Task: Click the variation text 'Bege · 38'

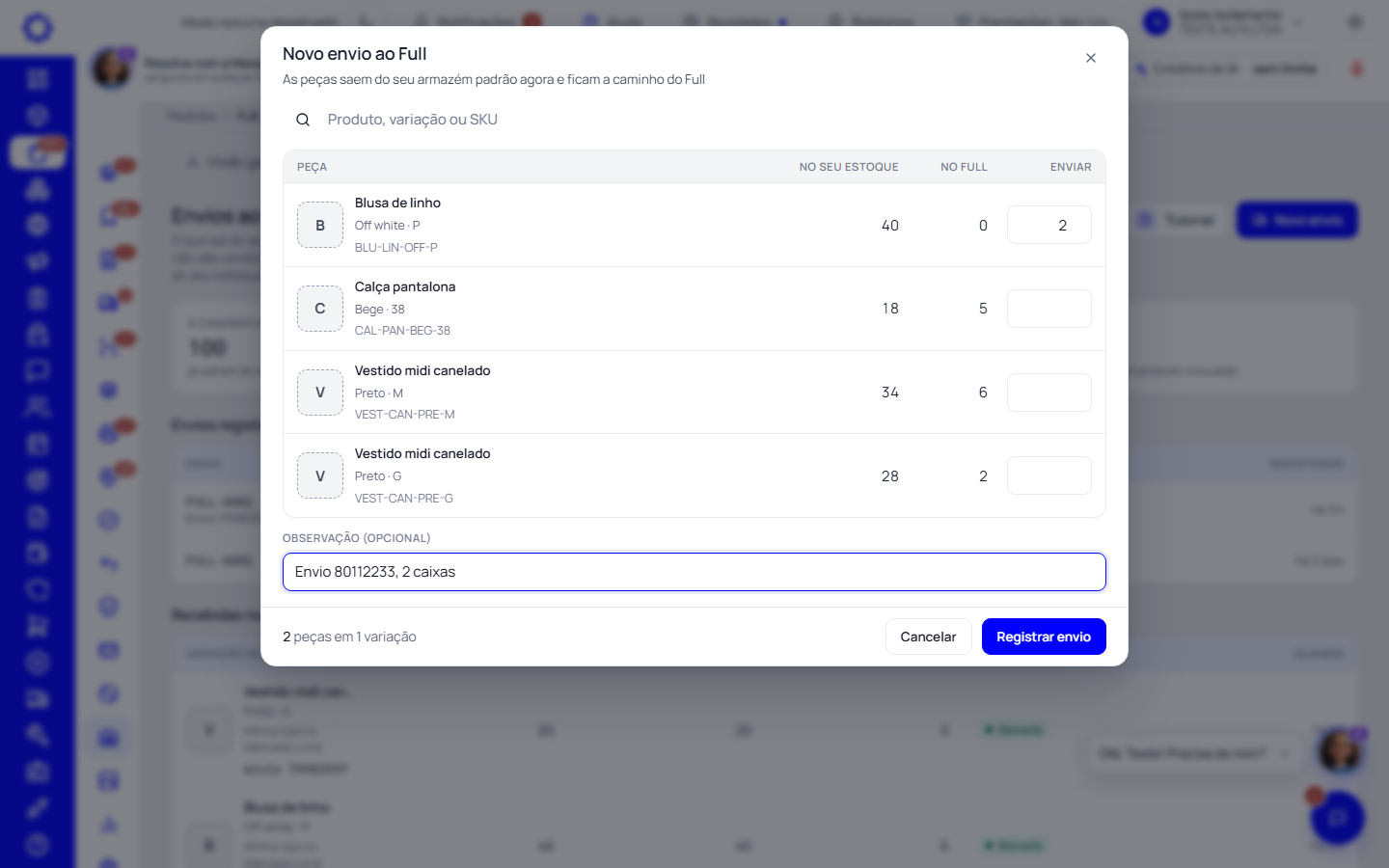Action: (x=380, y=310)
